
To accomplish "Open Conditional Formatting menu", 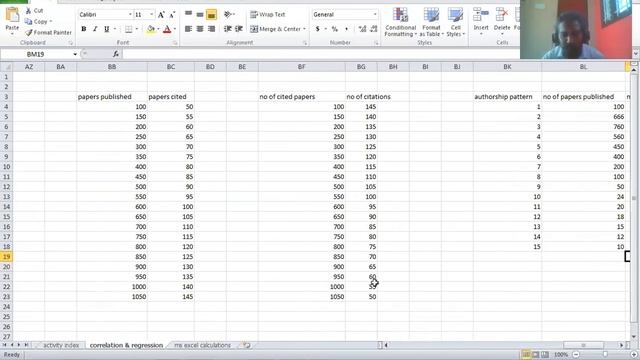I will [400, 22].
